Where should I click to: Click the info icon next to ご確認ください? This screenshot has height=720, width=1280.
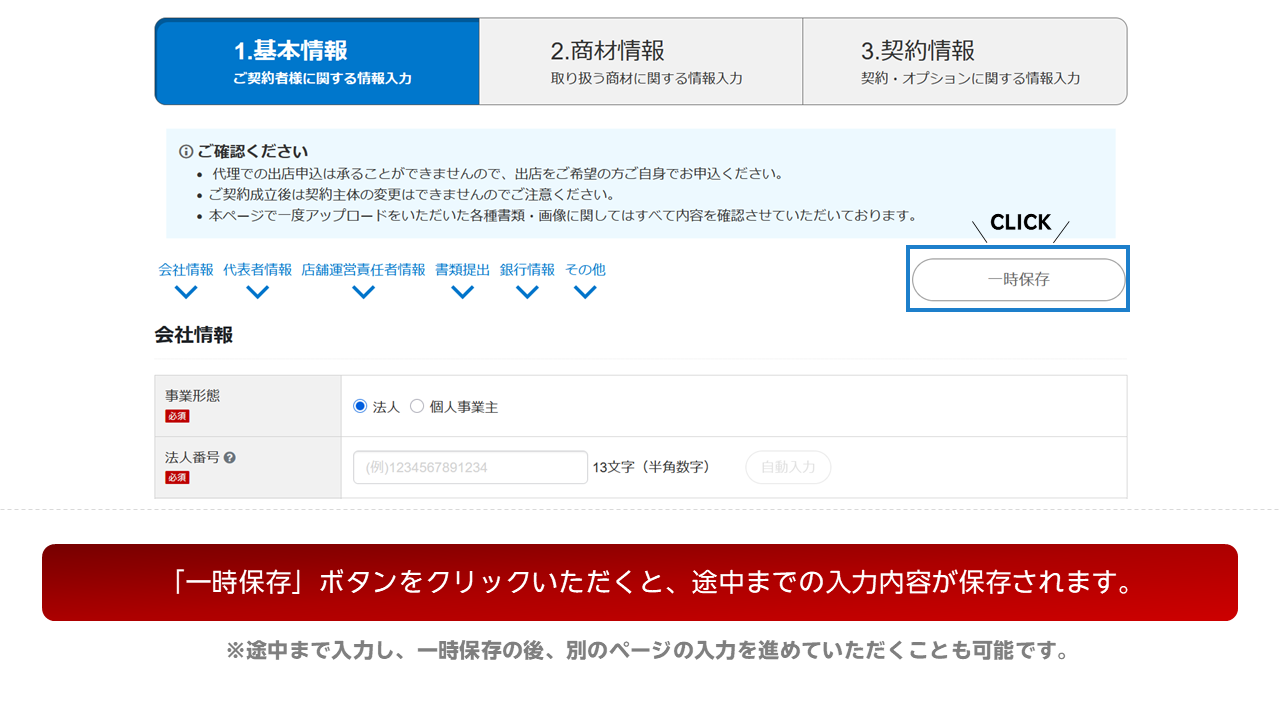click(x=185, y=152)
